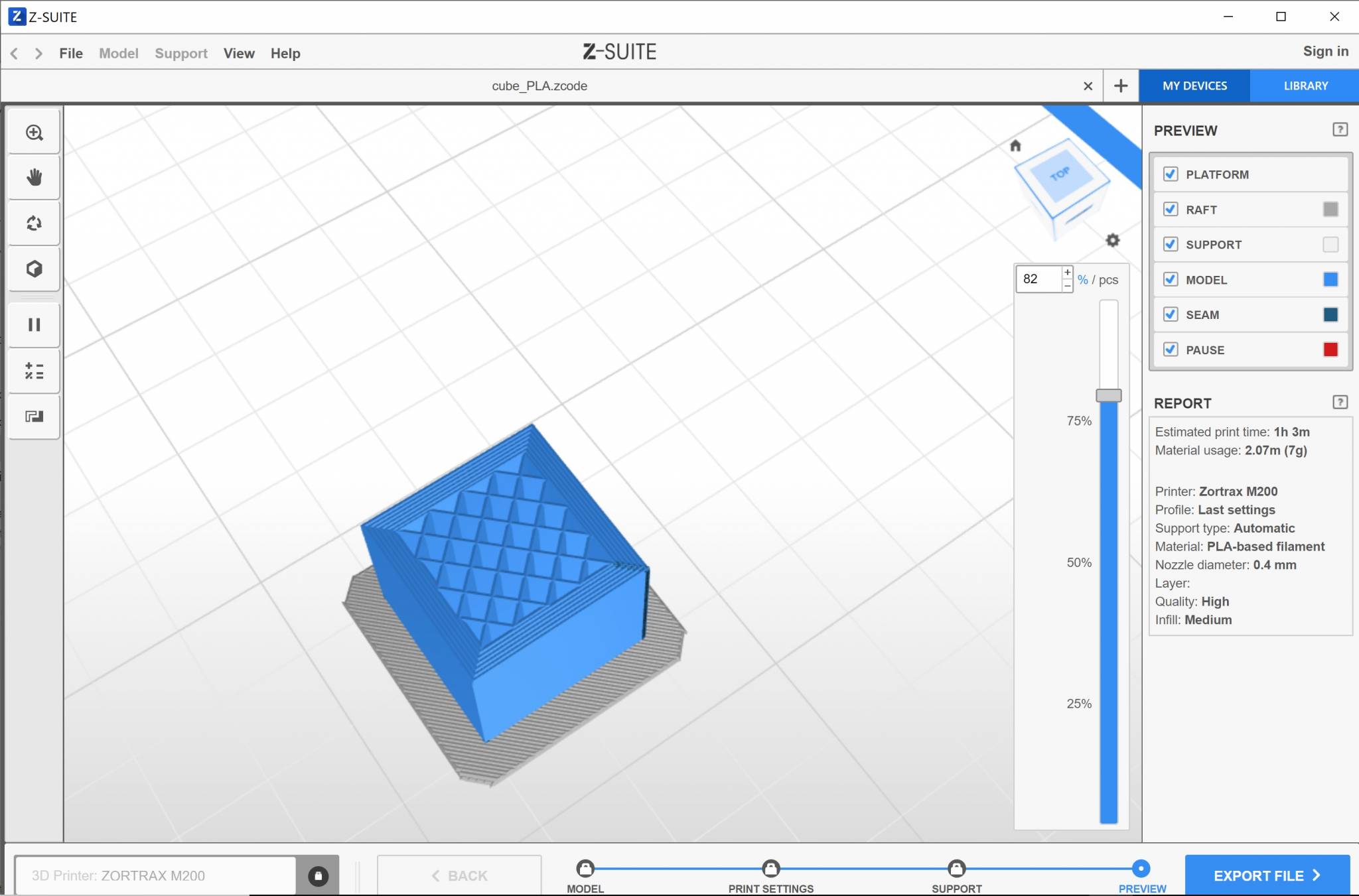Open the File menu

coord(71,53)
